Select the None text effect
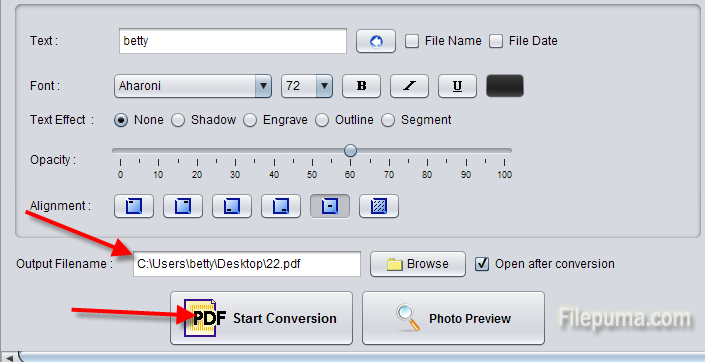Image resolution: width=705 pixels, height=362 pixels. [x=120, y=120]
